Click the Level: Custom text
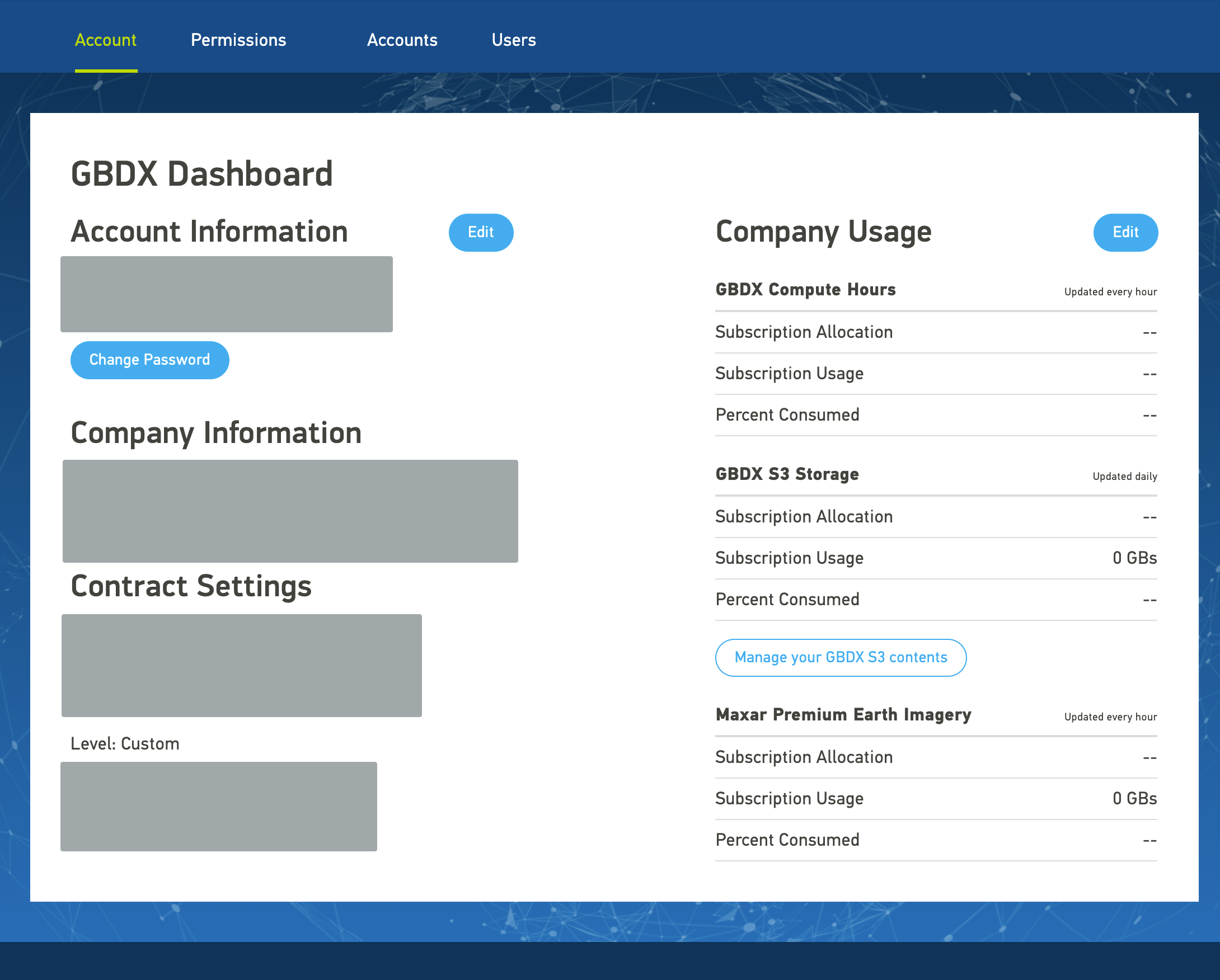This screenshot has width=1220, height=980. tap(125, 743)
